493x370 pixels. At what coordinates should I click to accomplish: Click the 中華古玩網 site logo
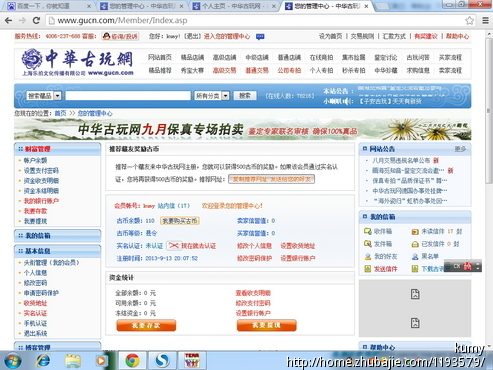click(x=78, y=63)
